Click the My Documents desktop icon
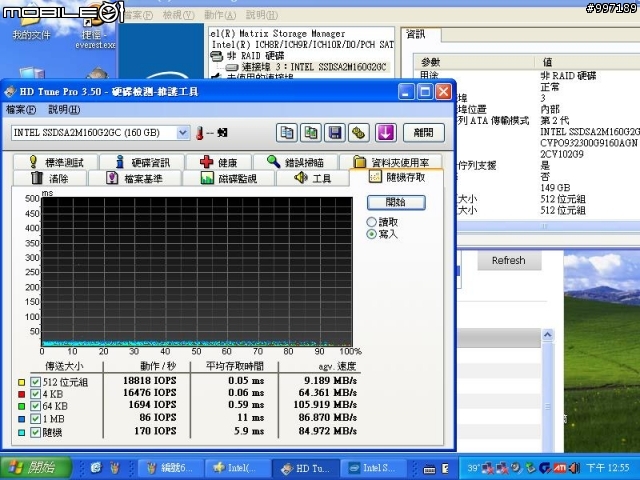 click(x=31, y=24)
